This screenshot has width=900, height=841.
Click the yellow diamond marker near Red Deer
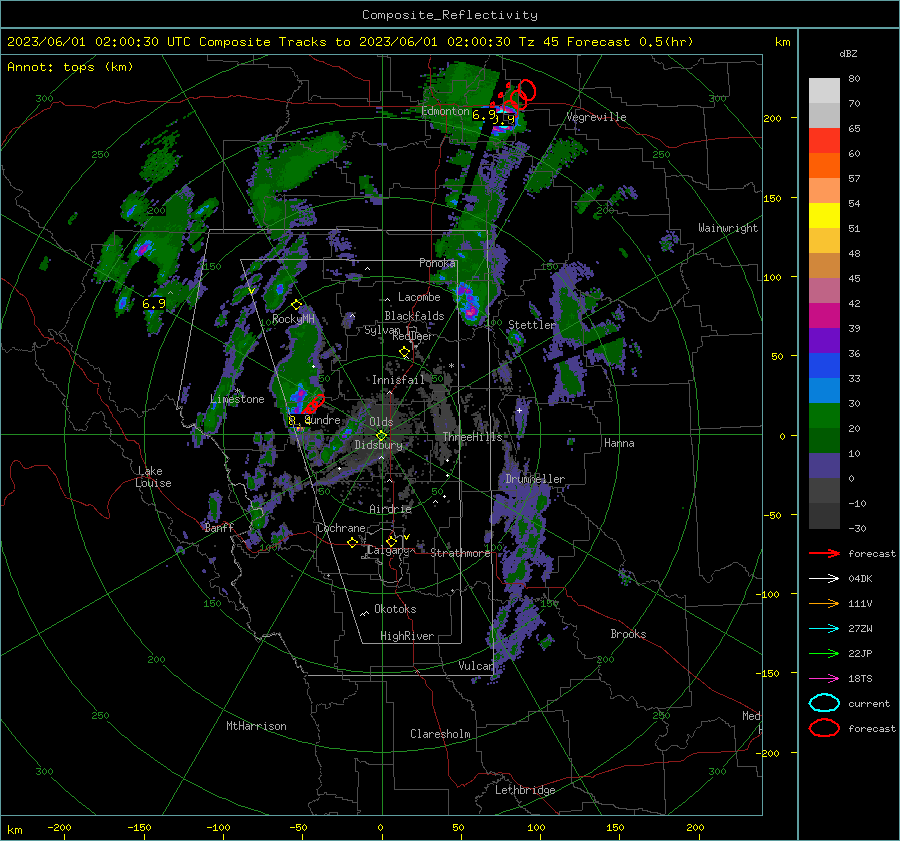pyautogui.click(x=405, y=351)
